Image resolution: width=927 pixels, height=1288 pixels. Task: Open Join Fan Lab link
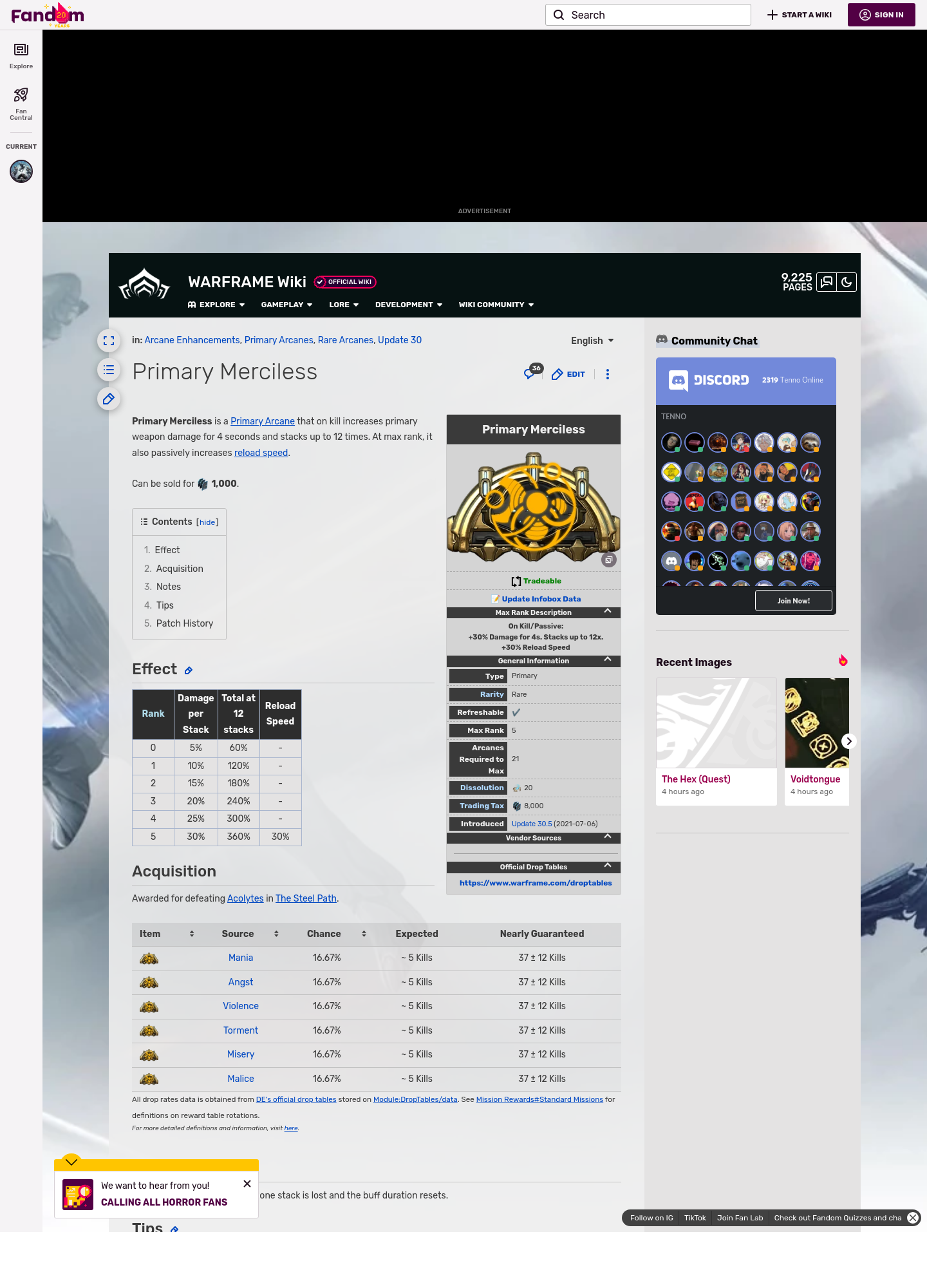pos(740,1218)
